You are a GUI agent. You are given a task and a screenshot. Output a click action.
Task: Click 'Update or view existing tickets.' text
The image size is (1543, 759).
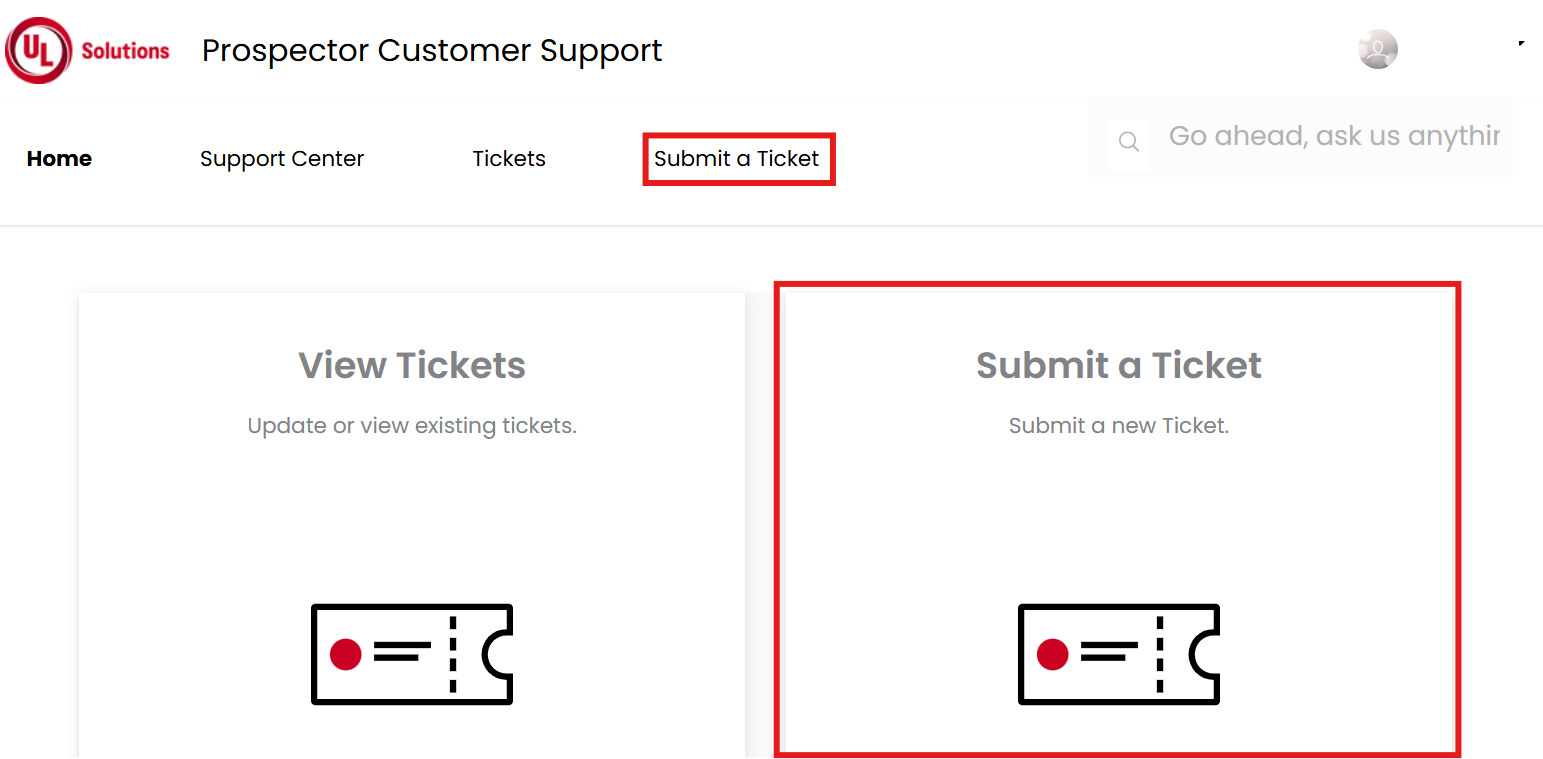point(412,426)
